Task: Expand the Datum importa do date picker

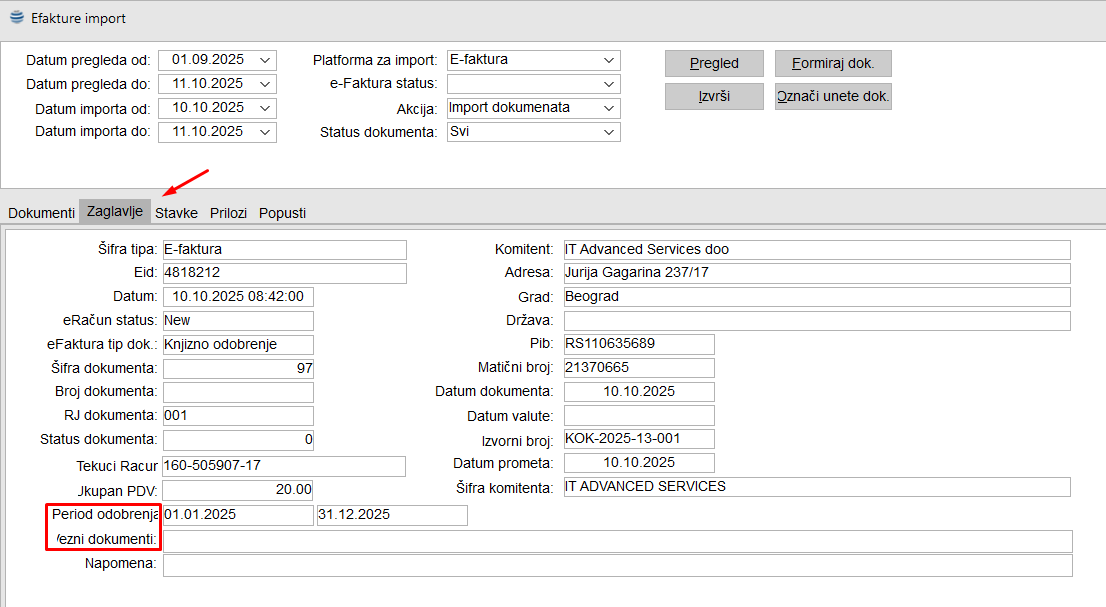Action: 265,132
